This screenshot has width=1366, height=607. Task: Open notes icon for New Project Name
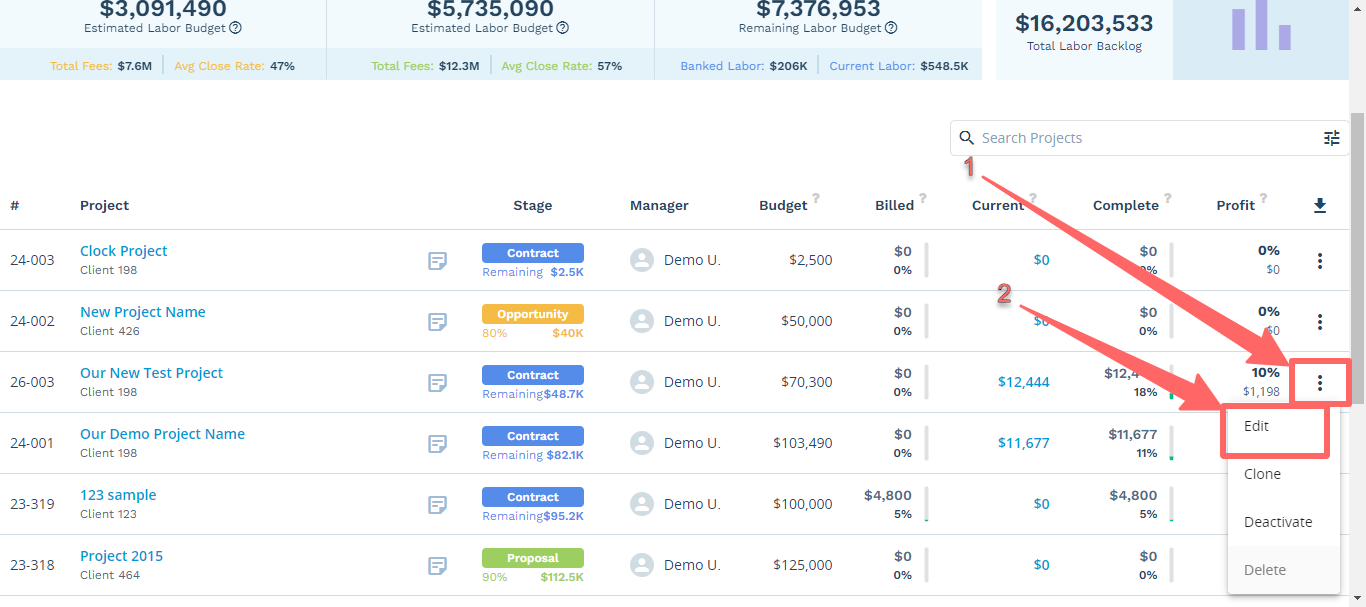[437, 322]
